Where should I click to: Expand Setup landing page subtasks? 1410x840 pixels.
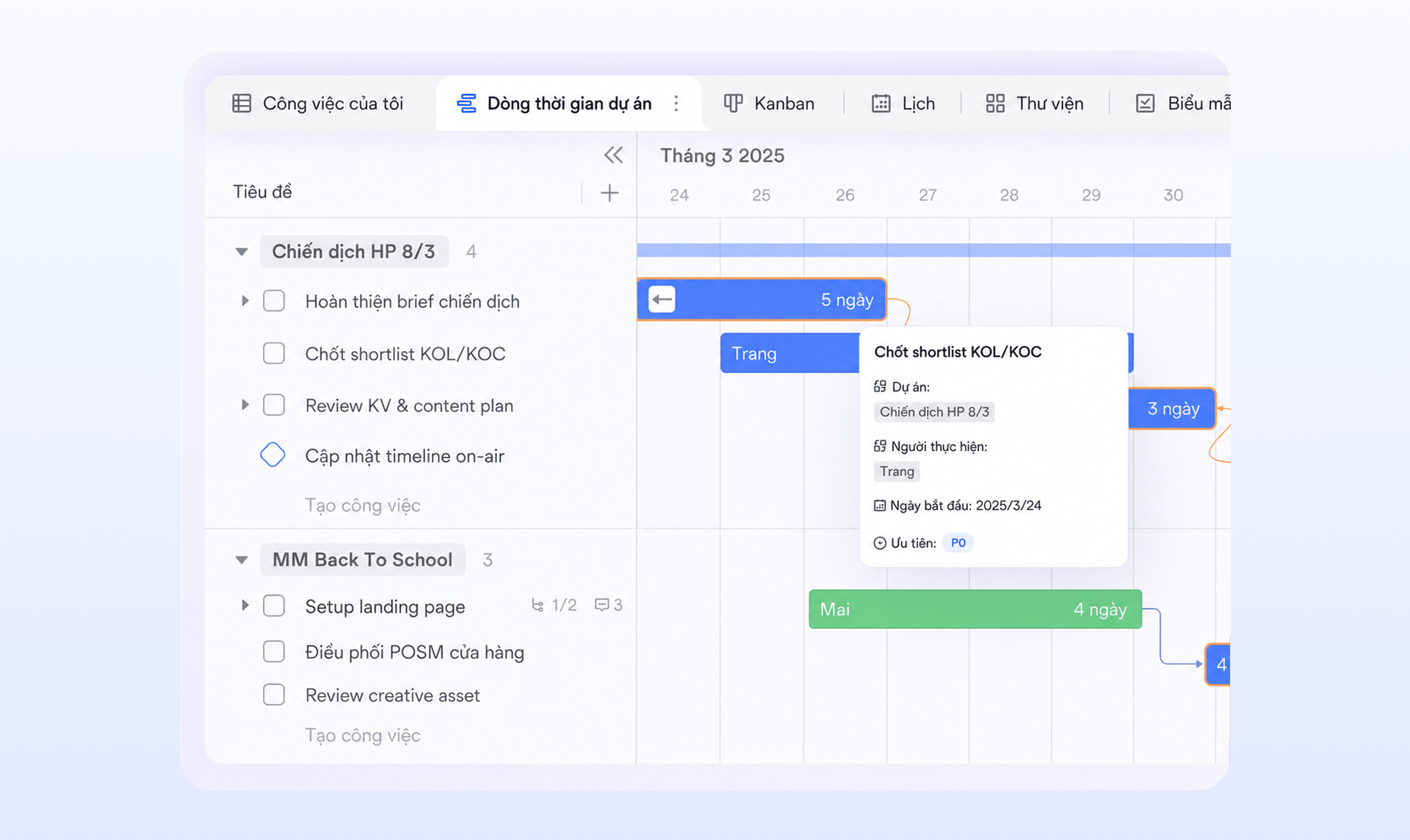click(245, 606)
